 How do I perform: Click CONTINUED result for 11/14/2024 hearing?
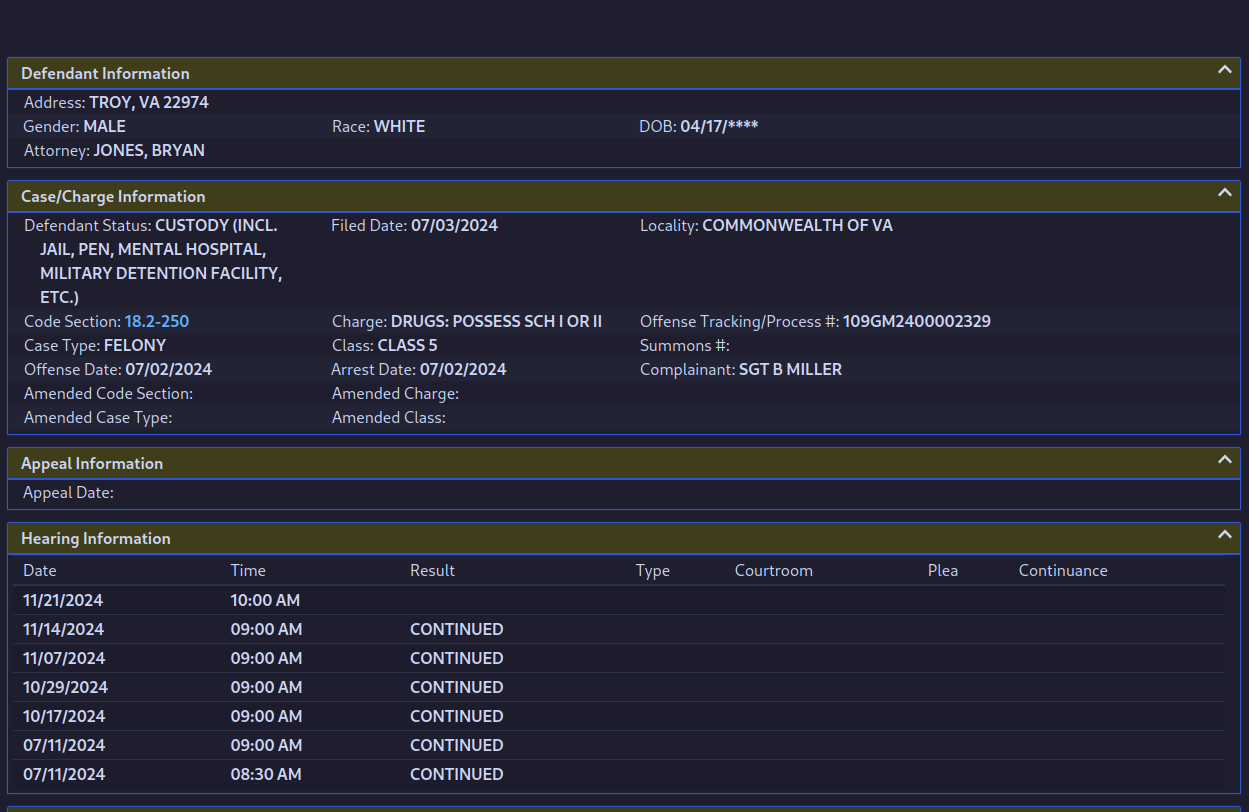[457, 629]
